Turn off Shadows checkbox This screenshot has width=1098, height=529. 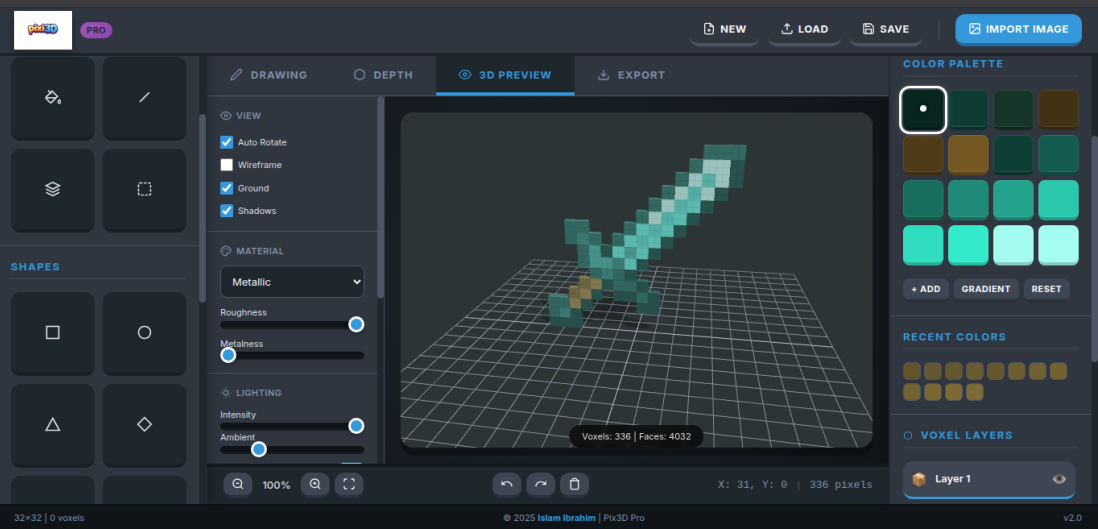(227, 211)
